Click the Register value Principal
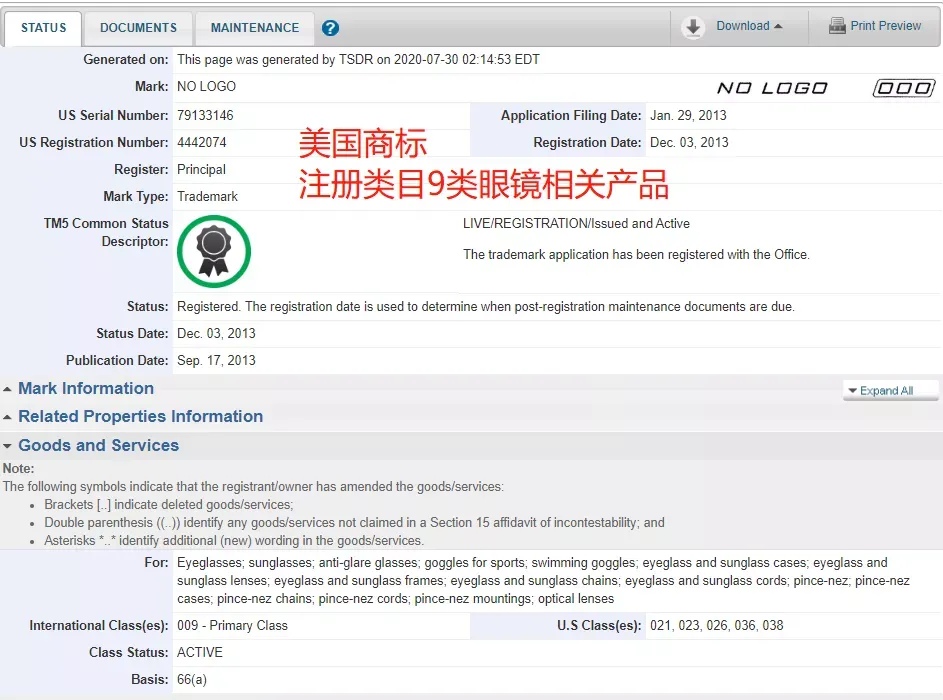 tap(201, 170)
